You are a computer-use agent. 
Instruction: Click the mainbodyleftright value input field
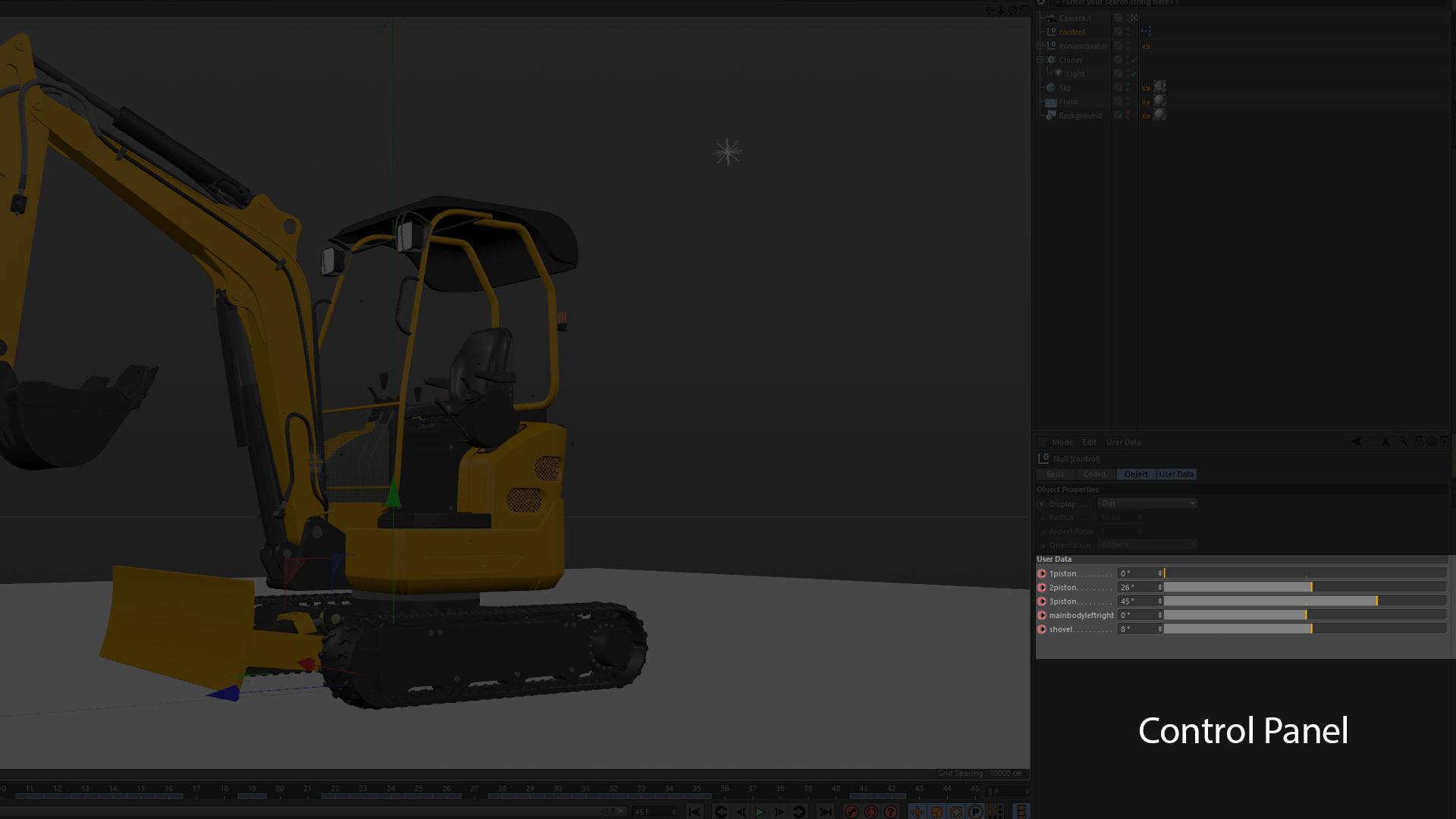pyautogui.click(x=1137, y=616)
